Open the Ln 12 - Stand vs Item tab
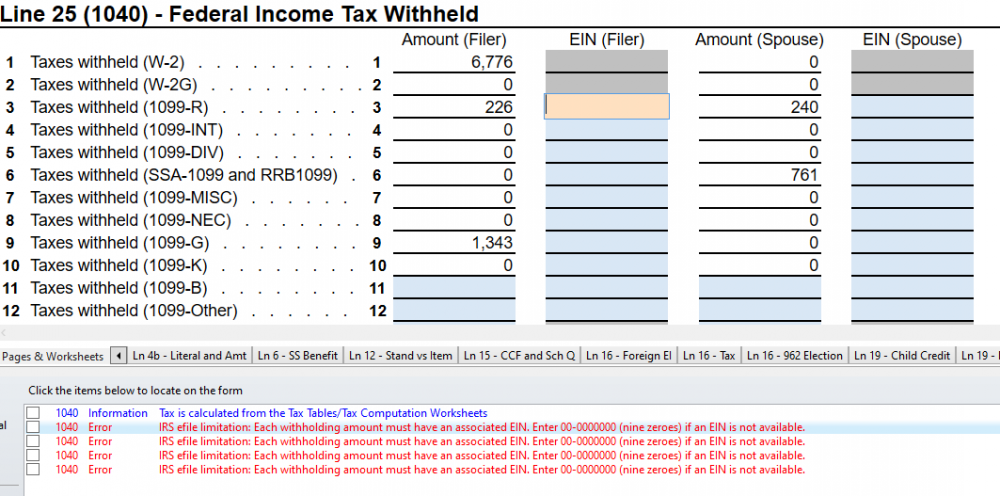Viewport: 1000px width, 496px height. coord(401,356)
